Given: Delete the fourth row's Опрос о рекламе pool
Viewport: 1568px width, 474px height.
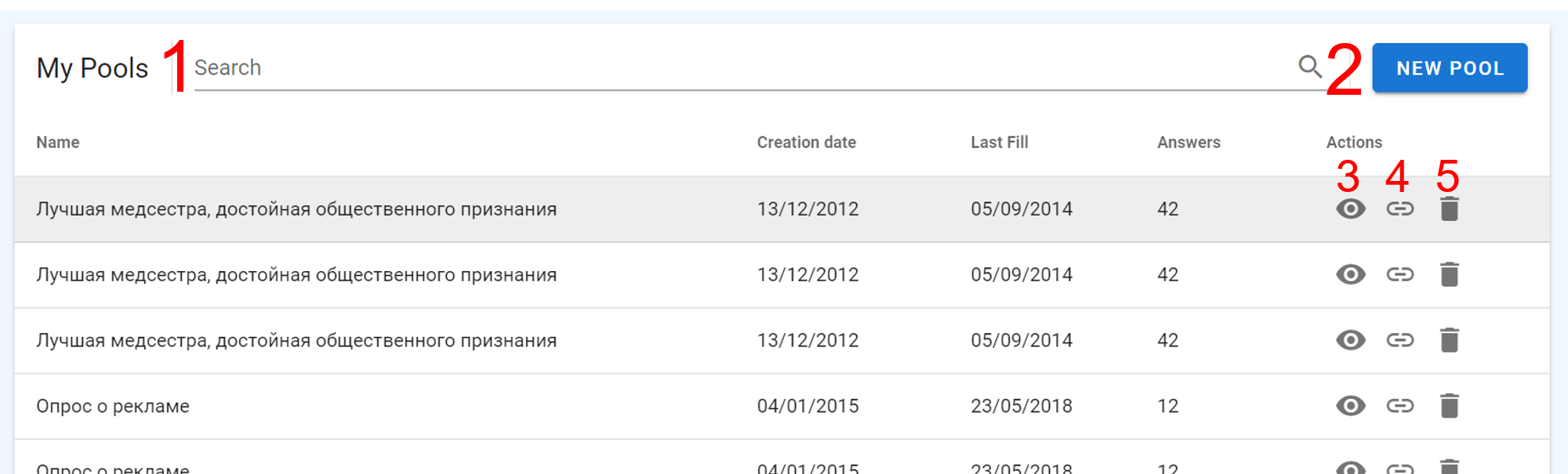Looking at the screenshot, I should point(1449,407).
